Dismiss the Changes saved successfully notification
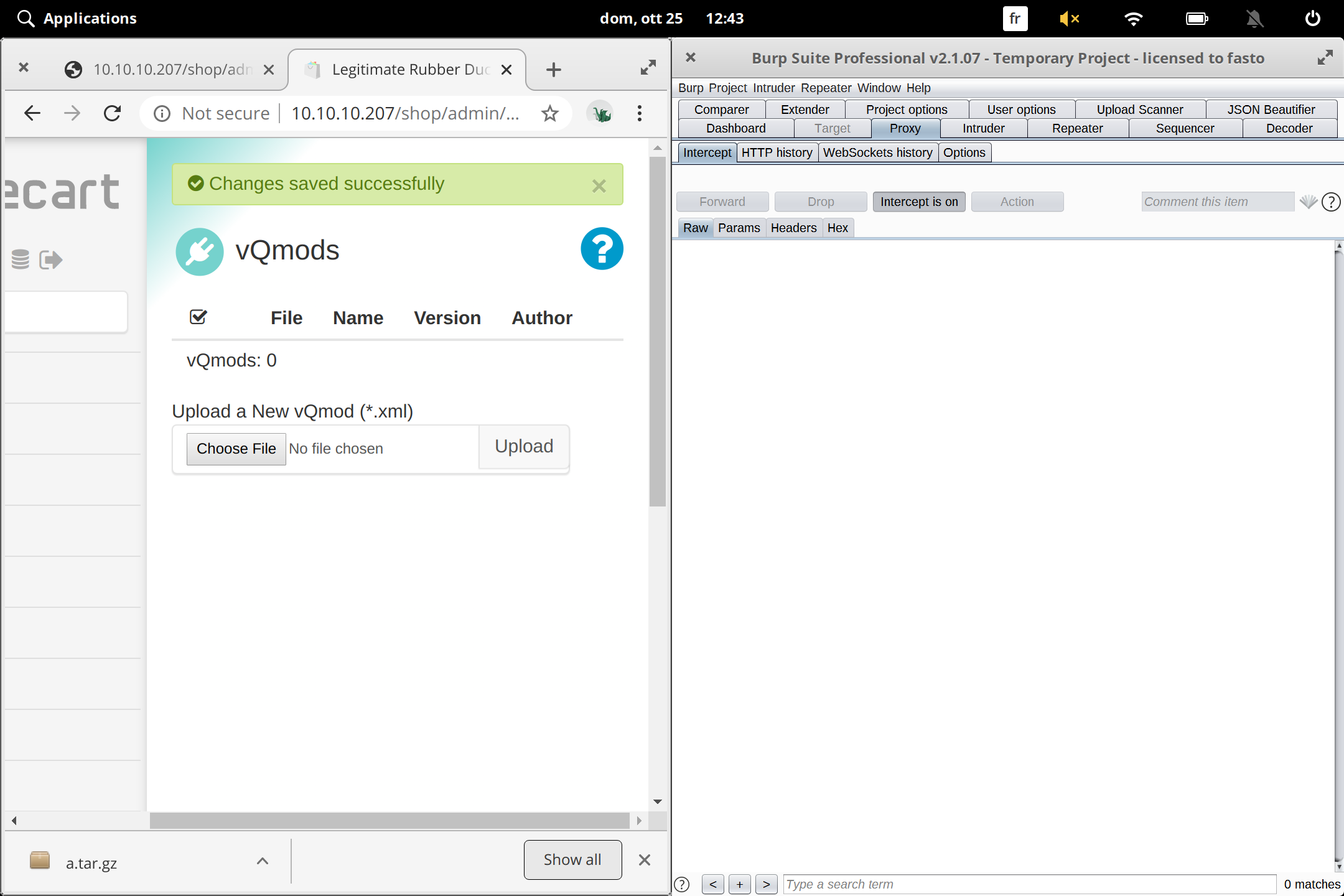The height and width of the screenshot is (896, 1344). point(599,185)
